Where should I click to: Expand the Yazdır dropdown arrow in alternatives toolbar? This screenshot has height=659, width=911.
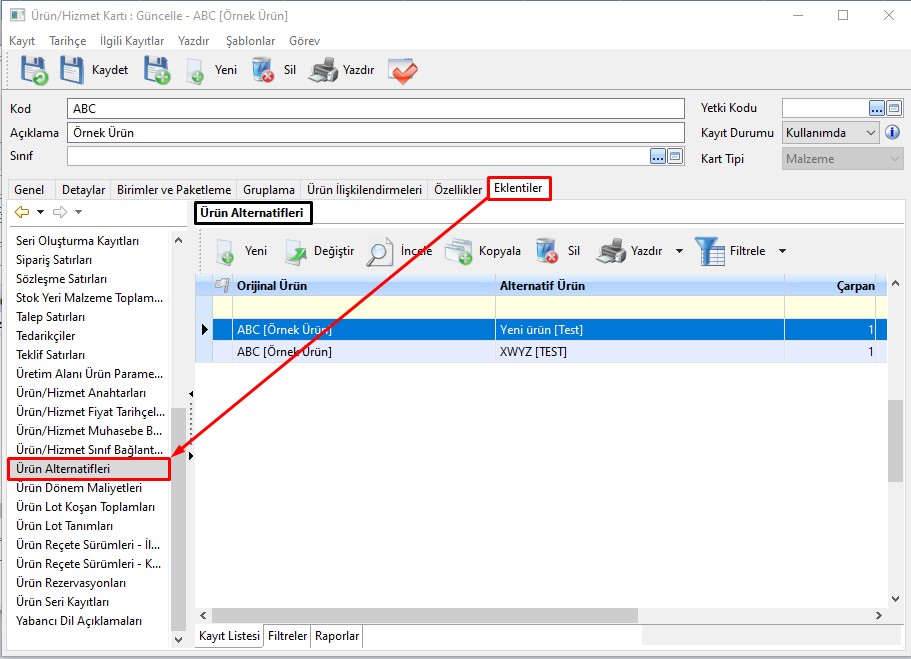tap(679, 251)
